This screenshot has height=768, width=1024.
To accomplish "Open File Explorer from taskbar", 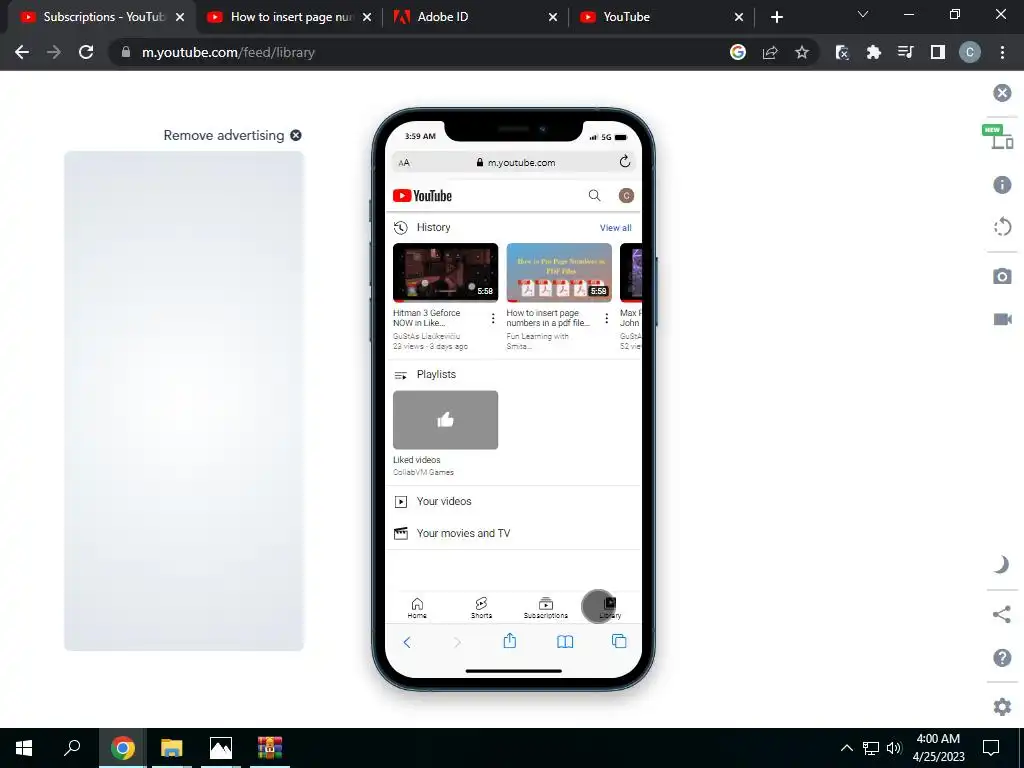I will pyautogui.click(x=171, y=748).
